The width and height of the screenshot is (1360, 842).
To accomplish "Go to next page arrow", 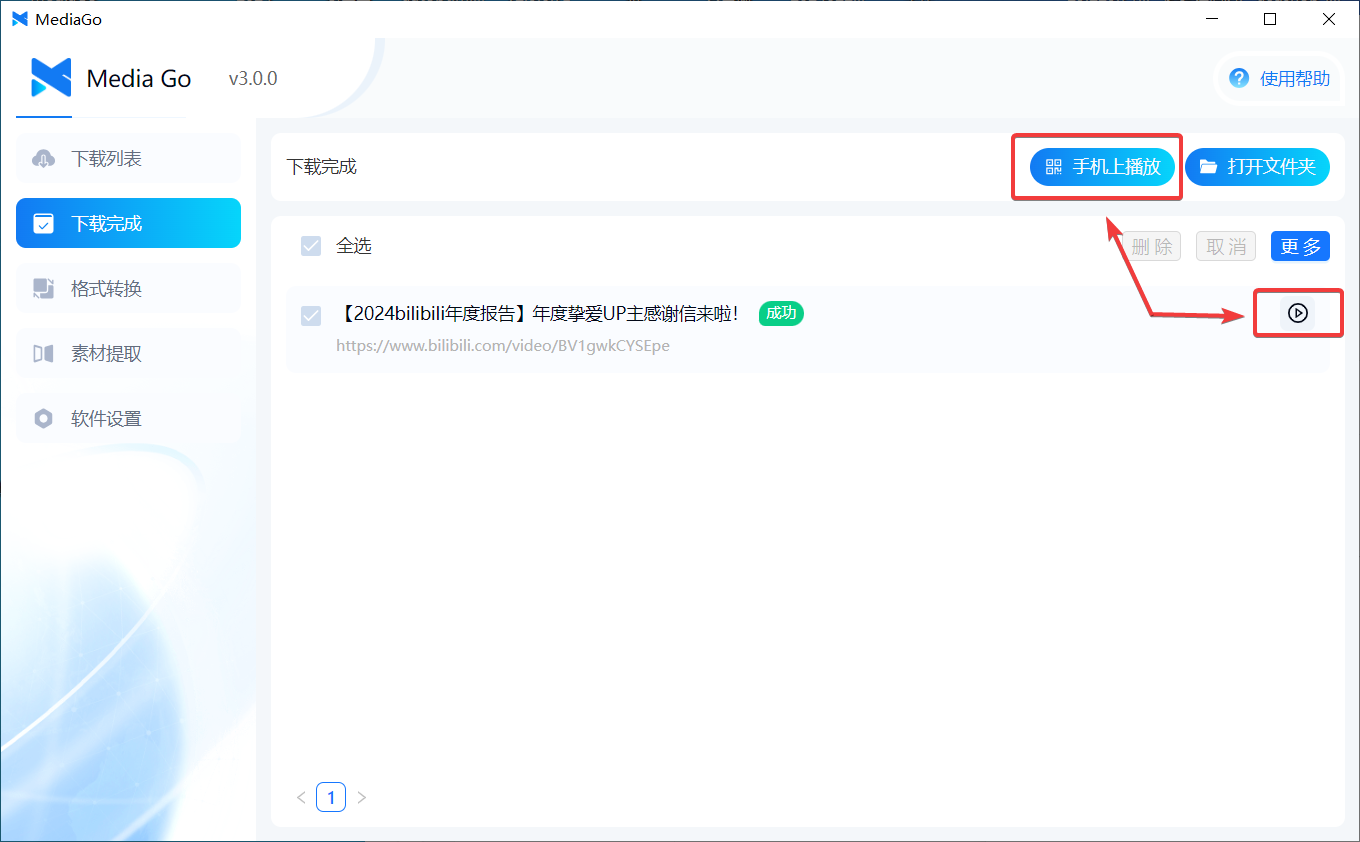I will click(362, 797).
